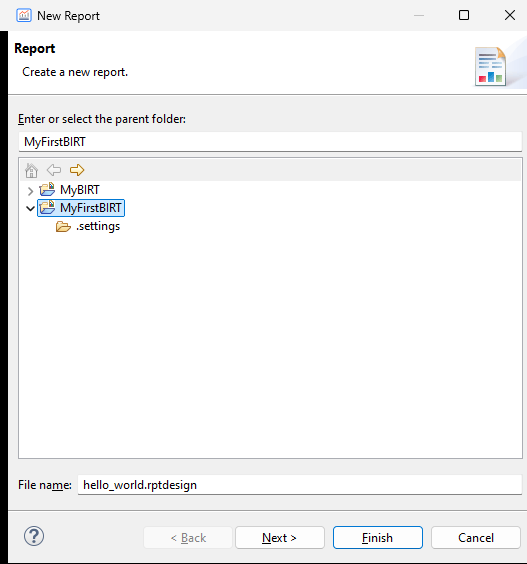
Task: Click the Home navigation icon in the folder tree
Action: [x=31, y=170]
